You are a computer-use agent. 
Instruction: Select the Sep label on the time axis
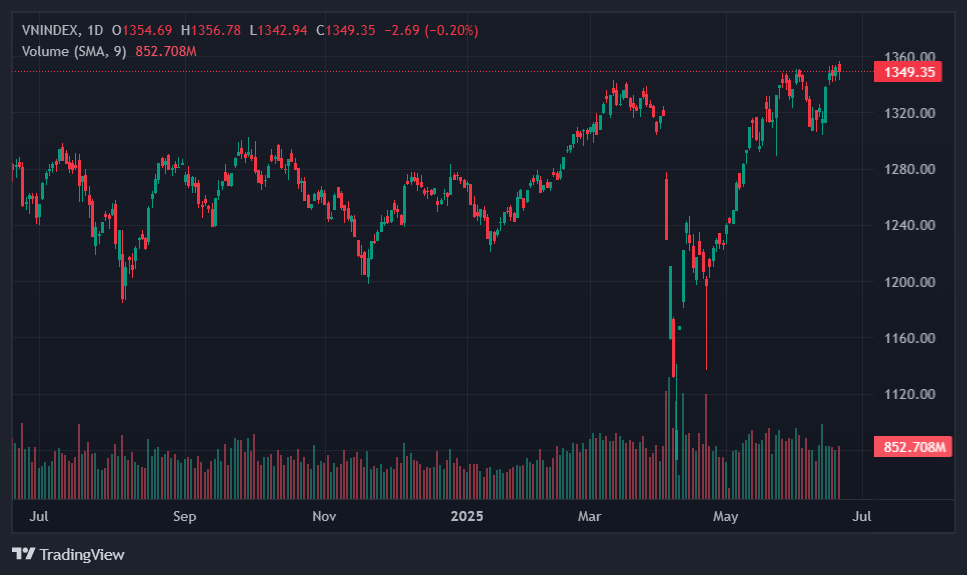click(184, 516)
